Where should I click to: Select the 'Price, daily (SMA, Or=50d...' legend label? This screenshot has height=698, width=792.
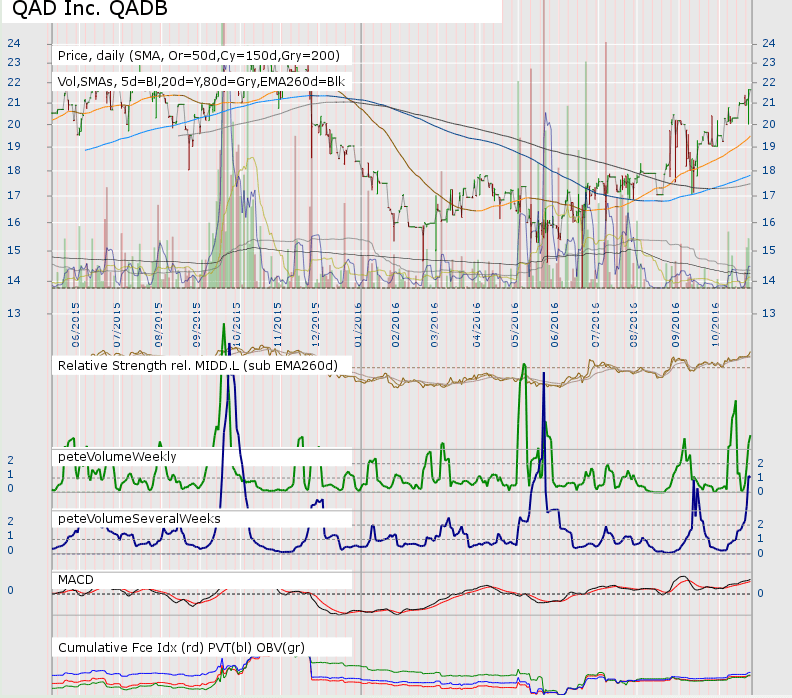[199, 56]
